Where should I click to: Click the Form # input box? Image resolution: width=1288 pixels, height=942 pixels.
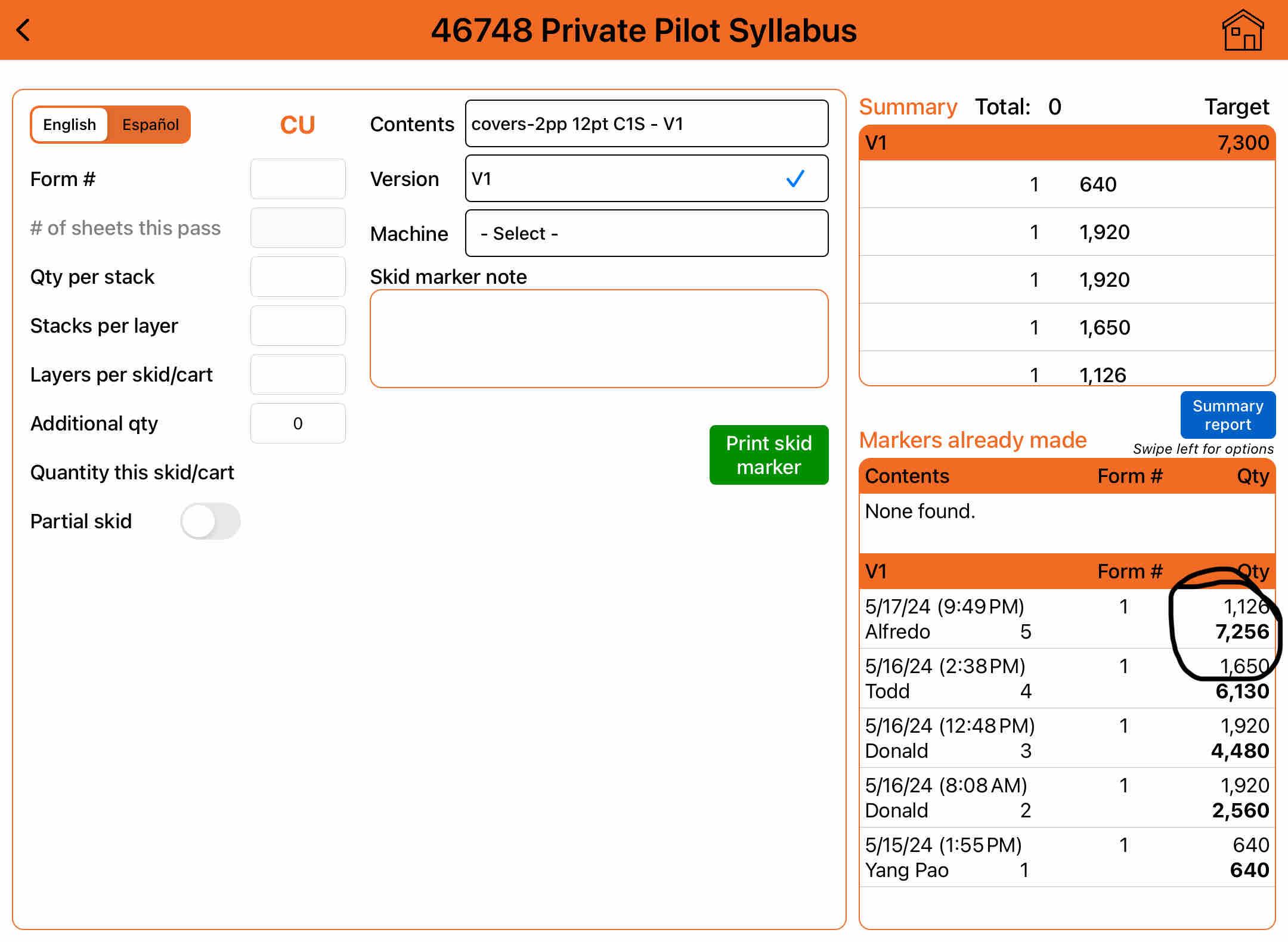point(298,179)
